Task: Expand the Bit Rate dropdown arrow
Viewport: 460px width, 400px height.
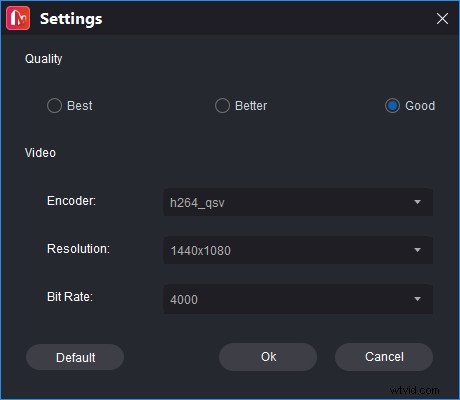Action: click(x=417, y=299)
